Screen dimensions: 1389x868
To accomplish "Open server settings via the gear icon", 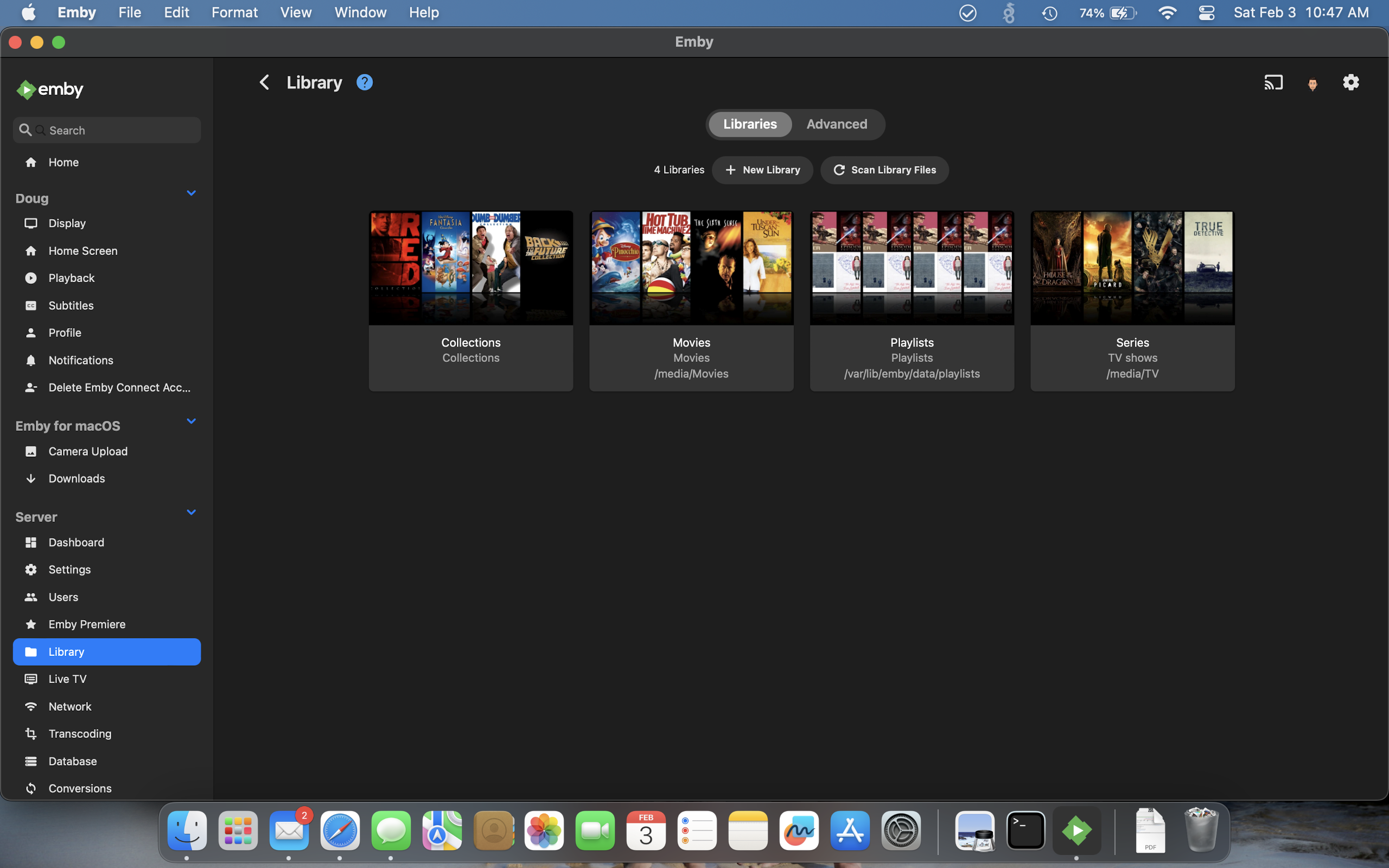I will (x=1351, y=82).
